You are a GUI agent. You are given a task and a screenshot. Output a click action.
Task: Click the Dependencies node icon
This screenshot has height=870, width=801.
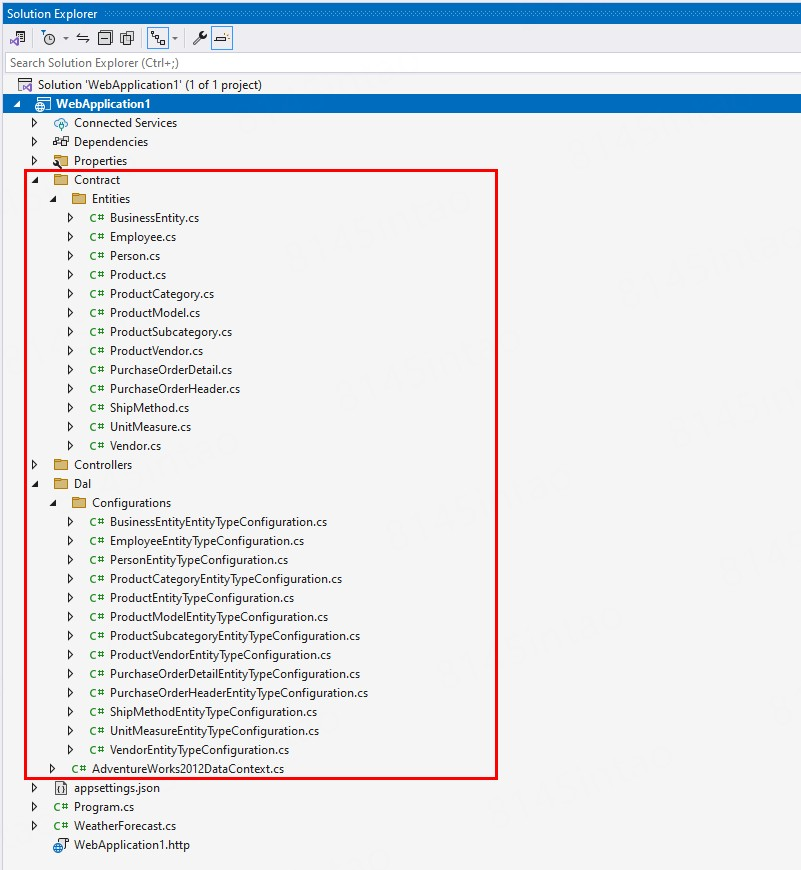coord(60,142)
